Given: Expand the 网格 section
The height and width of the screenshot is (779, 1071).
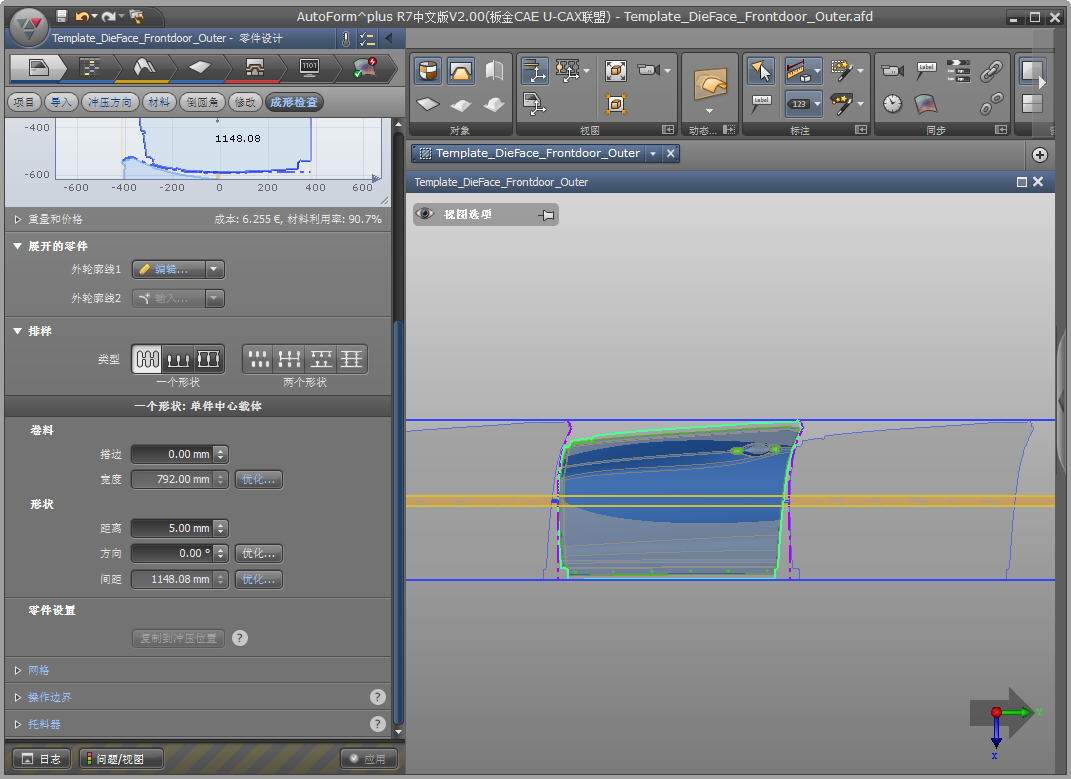Looking at the screenshot, I should click(x=38, y=670).
